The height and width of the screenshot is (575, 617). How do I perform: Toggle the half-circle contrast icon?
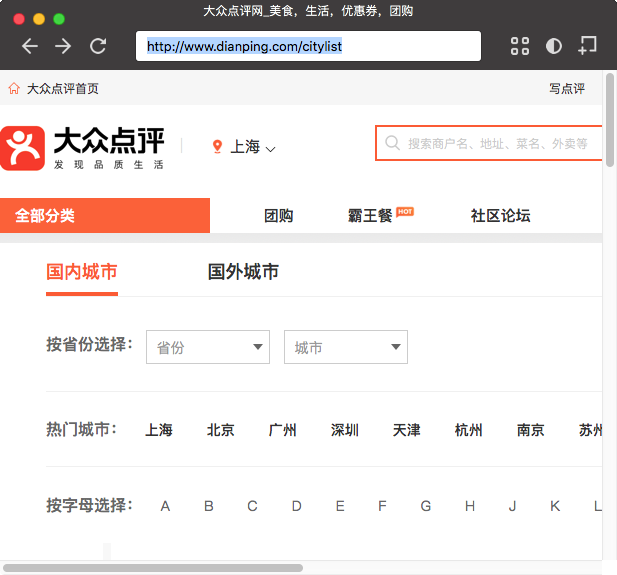554,46
